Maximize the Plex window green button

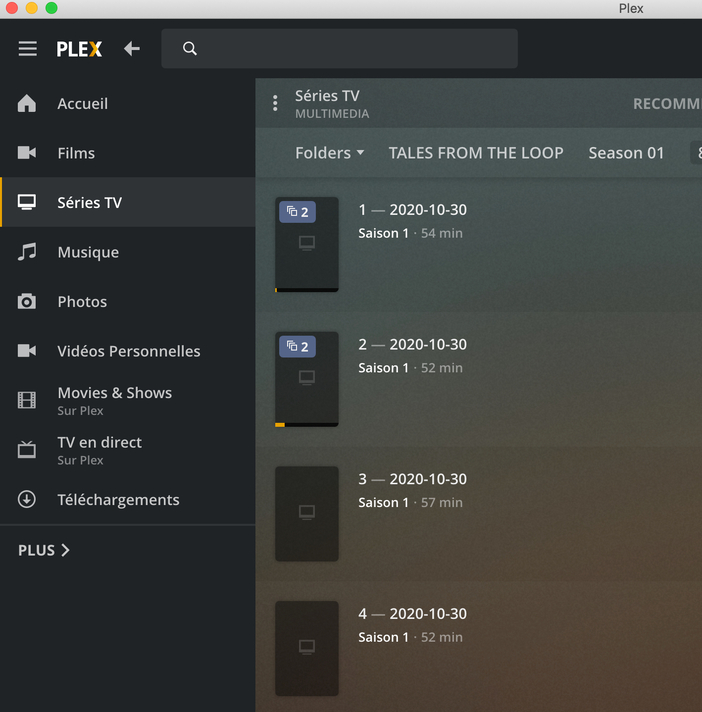tap(51, 8)
